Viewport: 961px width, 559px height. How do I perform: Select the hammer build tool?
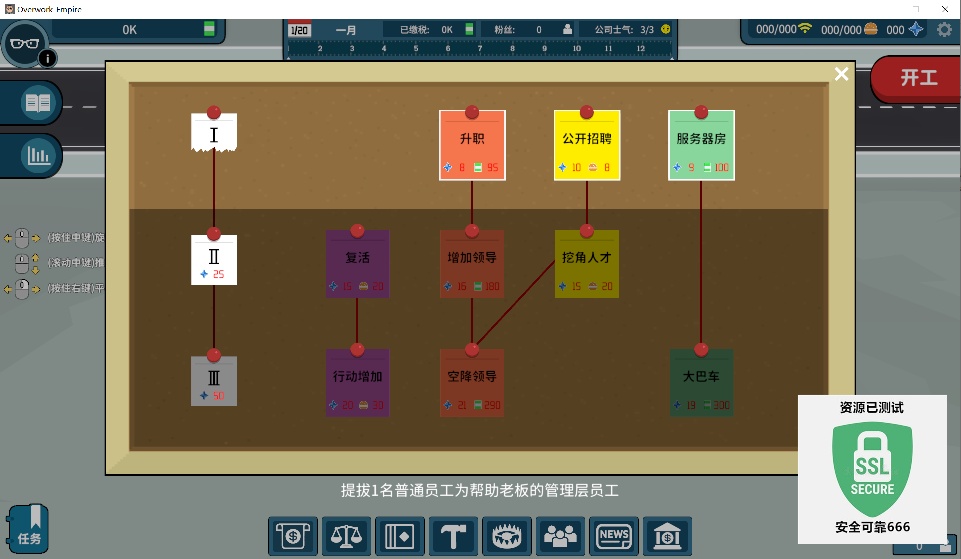point(453,536)
